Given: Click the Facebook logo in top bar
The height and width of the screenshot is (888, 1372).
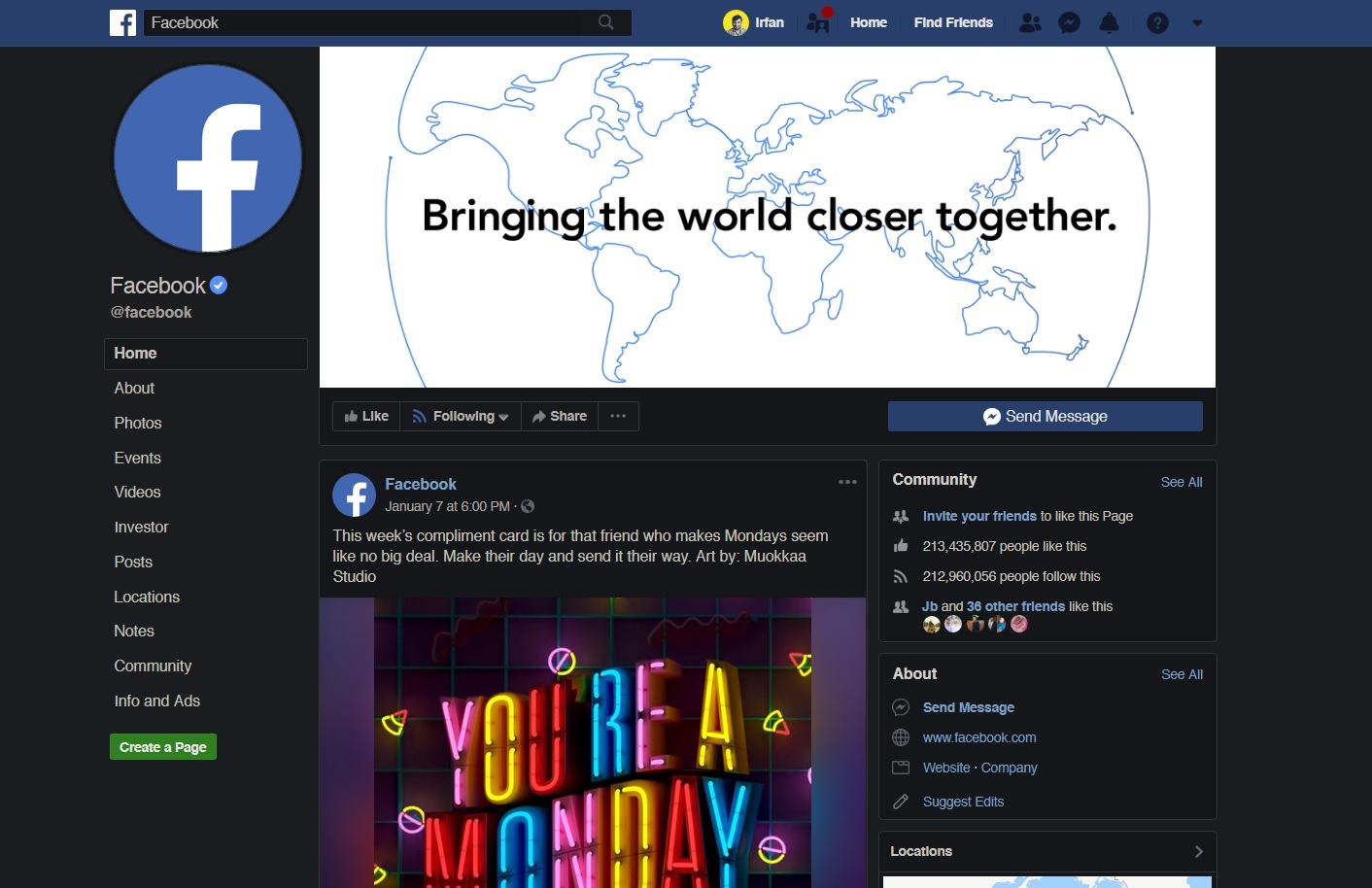Looking at the screenshot, I should (x=122, y=22).
